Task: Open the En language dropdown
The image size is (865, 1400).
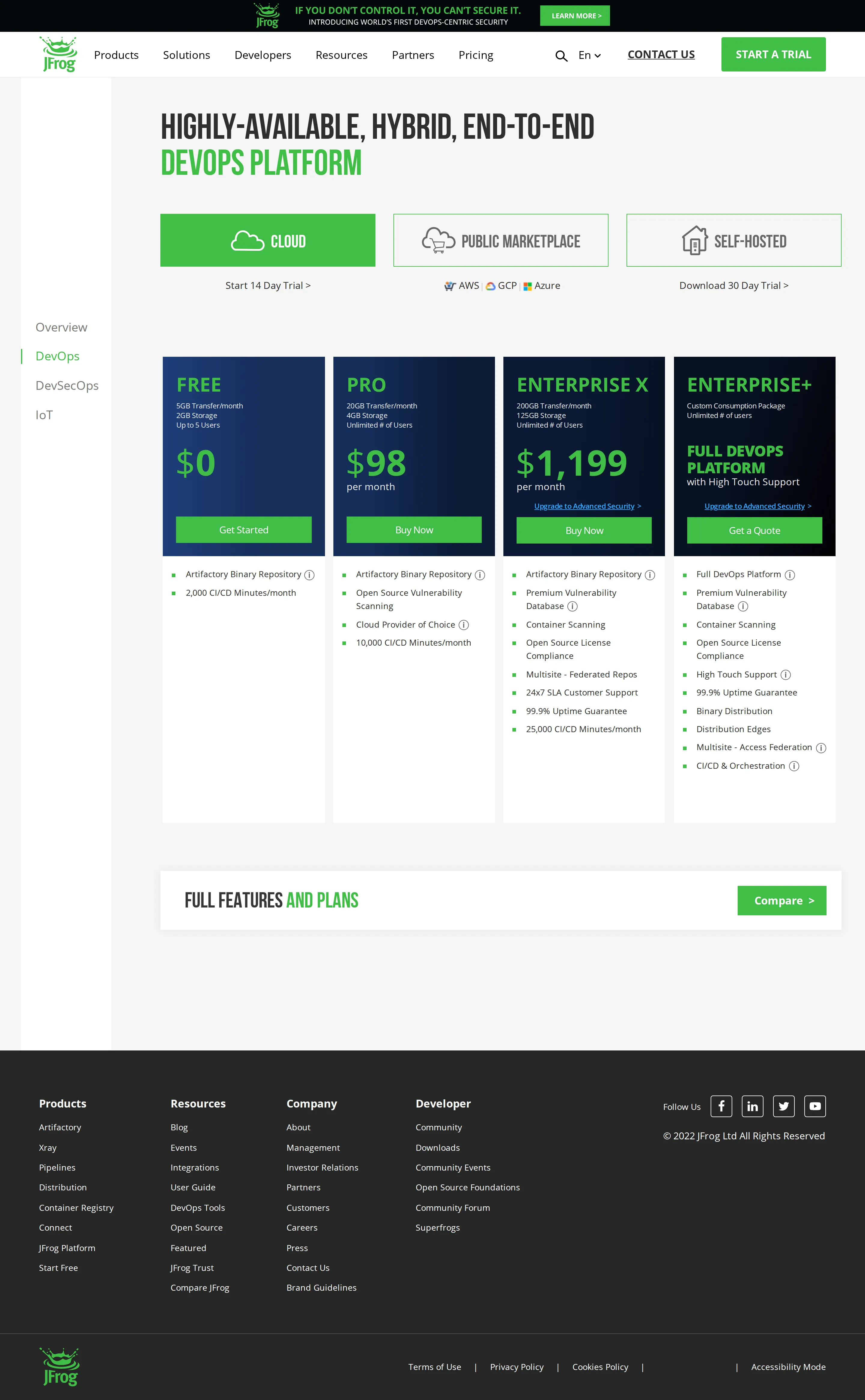Action: pyautogui.click(x=589, y=55)
